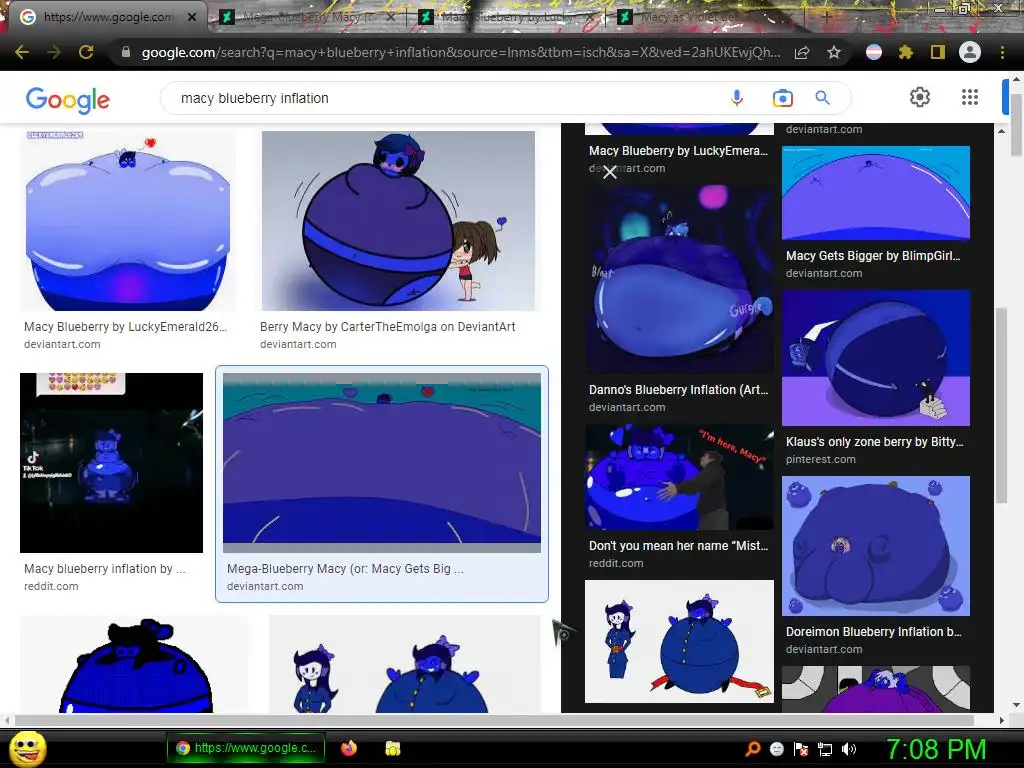This screenshot has width=1024, height=768.
Task: Select the Macy Gets Bigger thumbnail
Action: pos(876,193)
